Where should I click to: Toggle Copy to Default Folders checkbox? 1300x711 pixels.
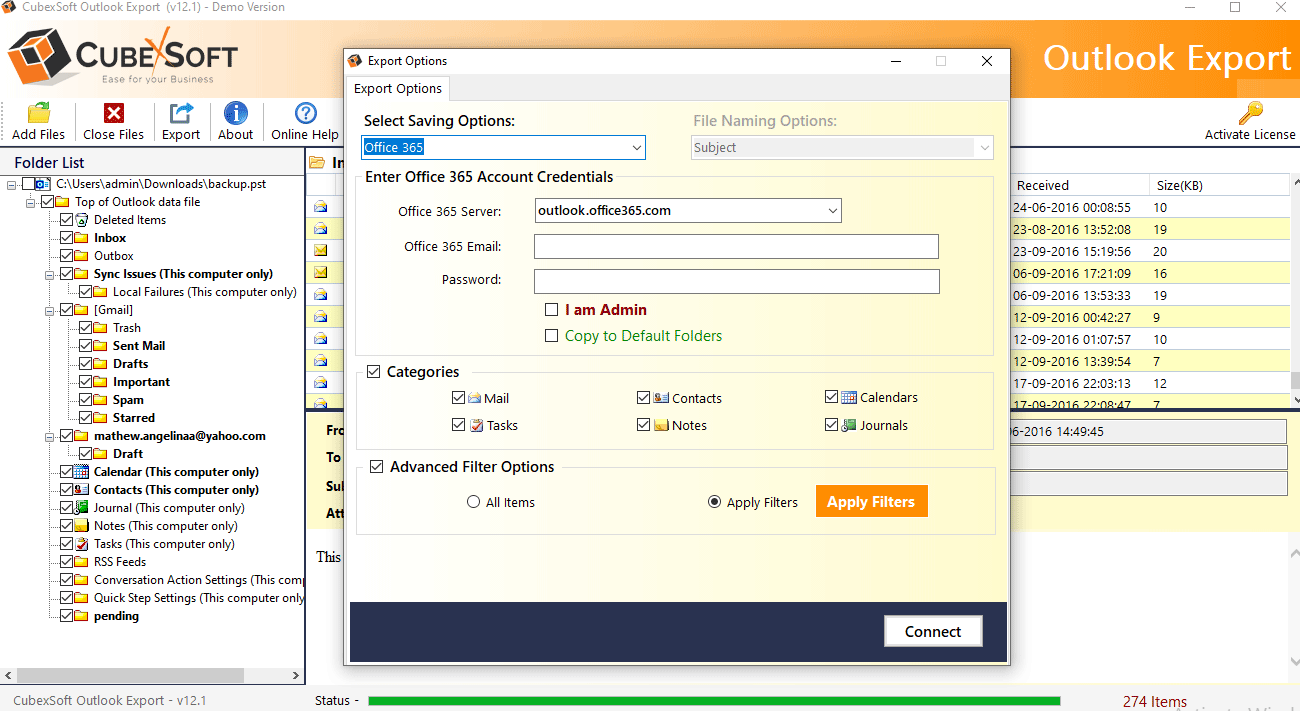pyautogui.click(x=551, y=336)
